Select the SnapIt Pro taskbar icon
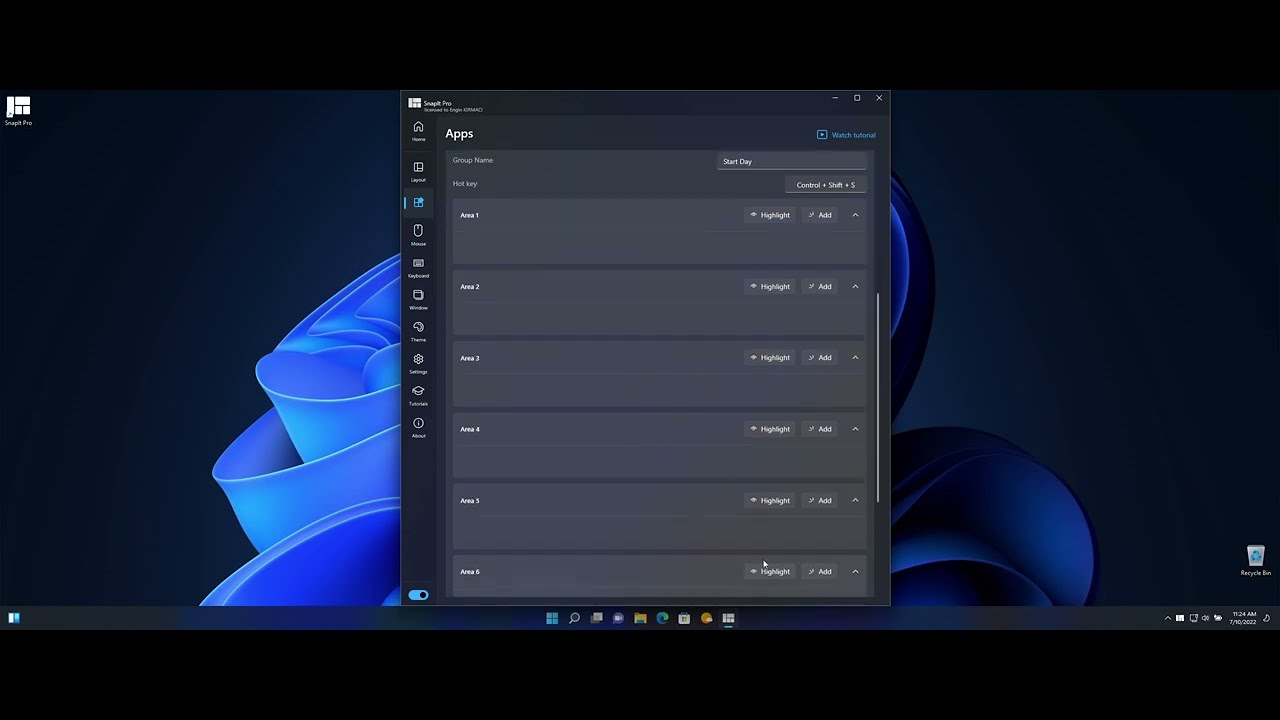Screen dimensions: 1280x720 (x=728, y=618)
